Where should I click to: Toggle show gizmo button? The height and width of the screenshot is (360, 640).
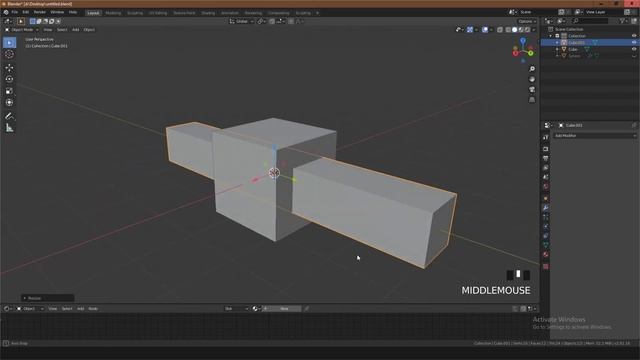tap(470, 30)
